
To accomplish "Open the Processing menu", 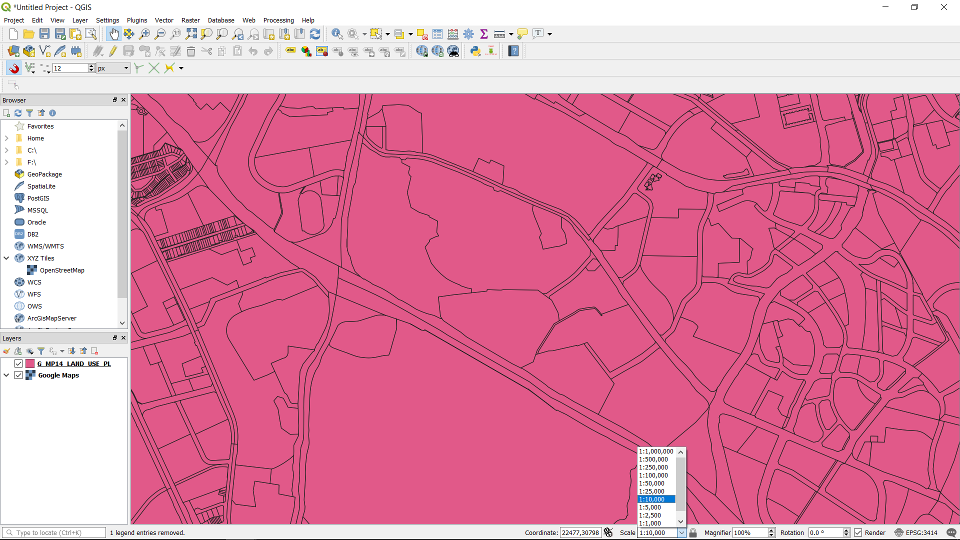I will [x=278, y=20].
